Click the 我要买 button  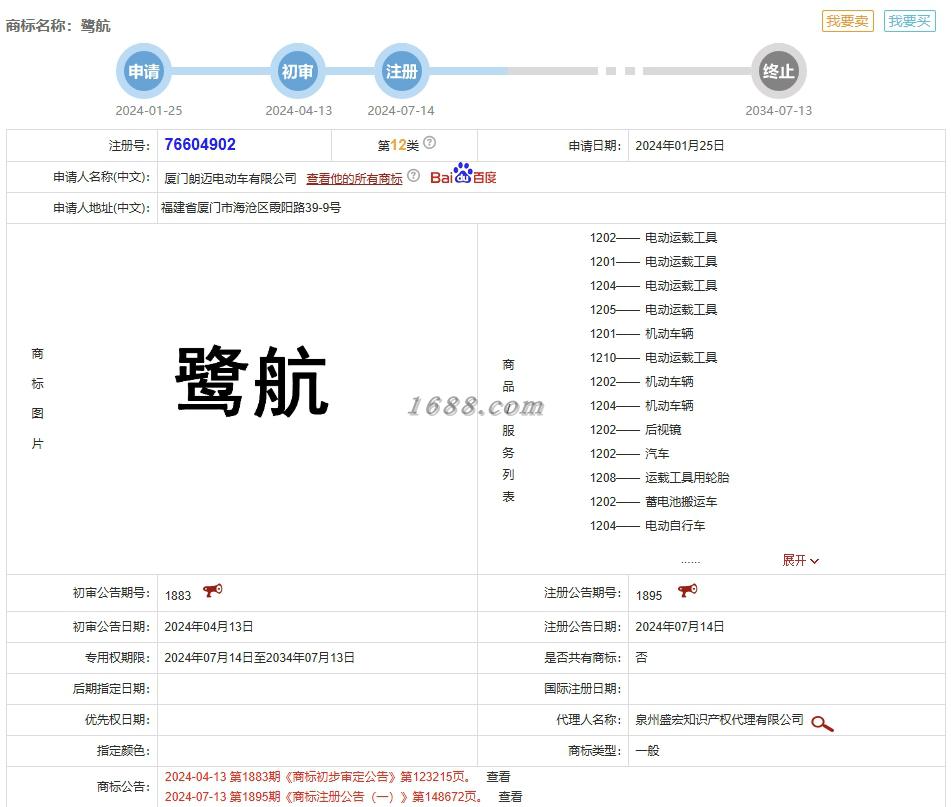coord(909,21)
